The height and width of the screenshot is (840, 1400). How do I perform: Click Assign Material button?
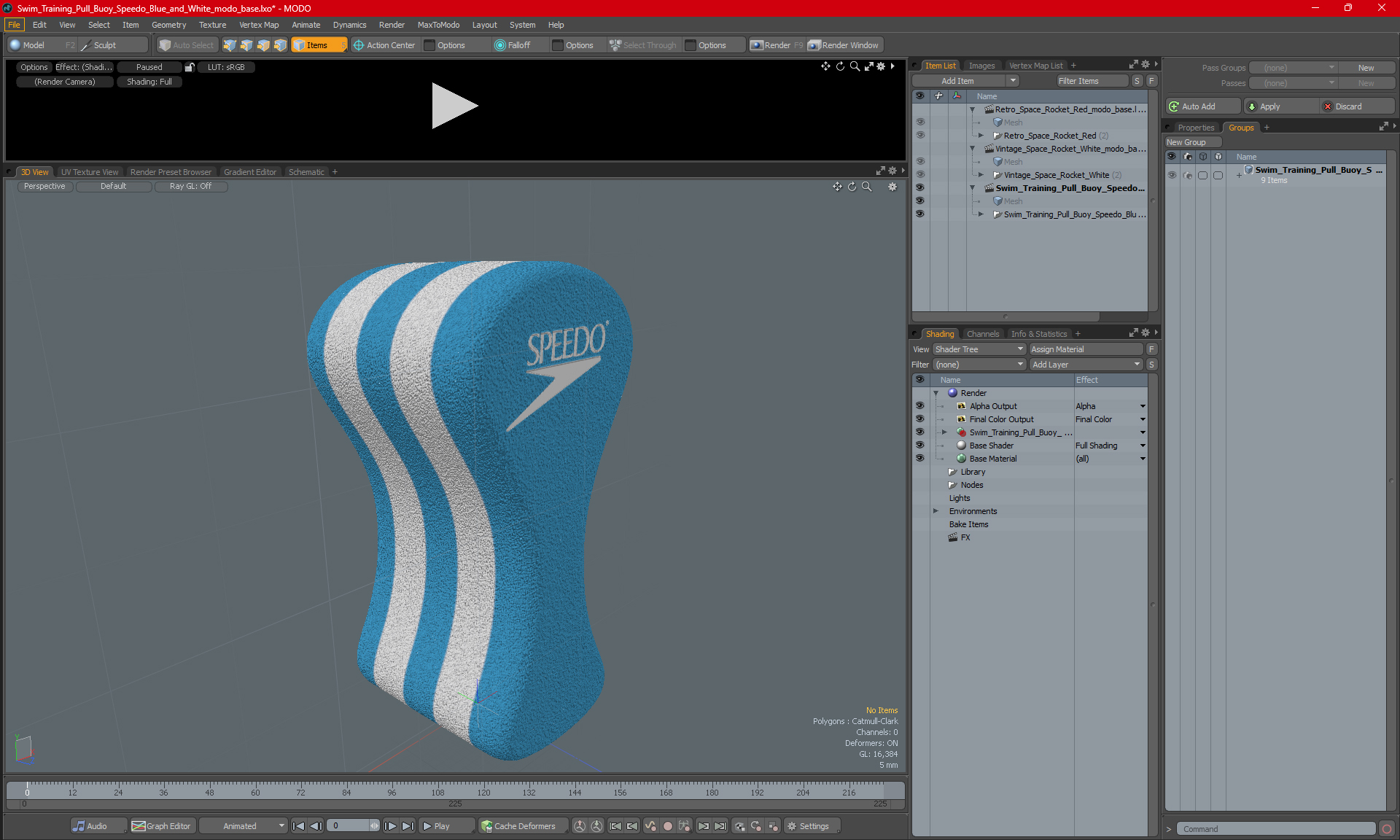(x=1086, y=349)
